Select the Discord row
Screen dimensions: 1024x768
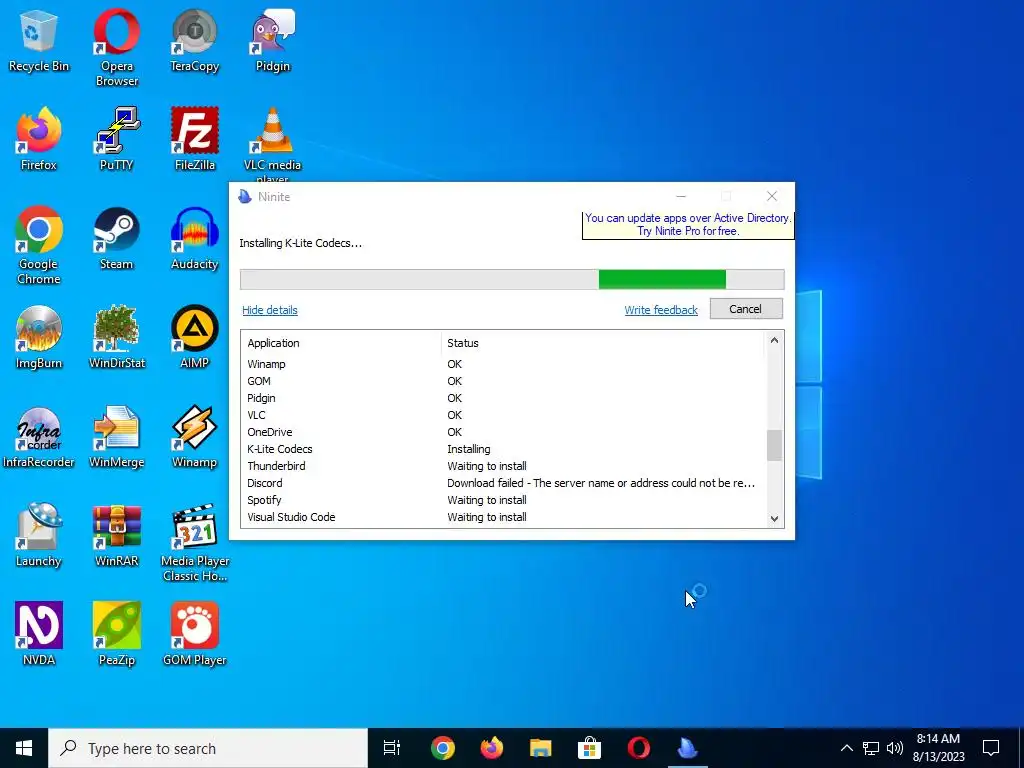coord(503,483)
